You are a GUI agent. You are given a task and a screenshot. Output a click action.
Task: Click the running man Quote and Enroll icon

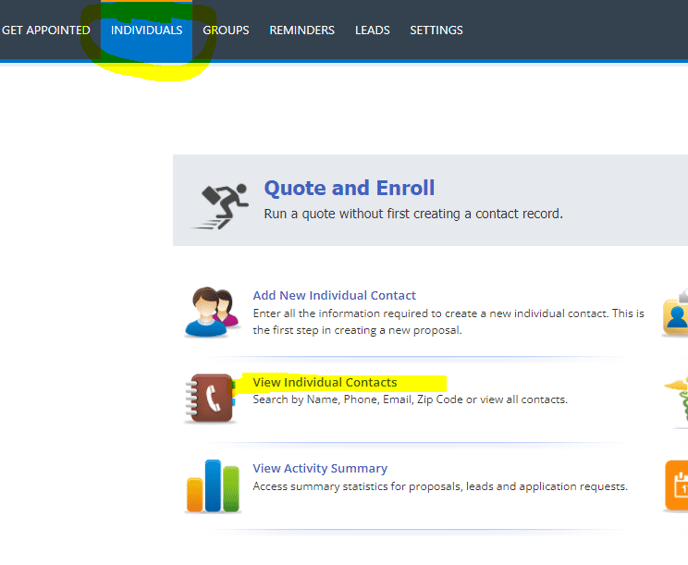[x=220, y=206]
